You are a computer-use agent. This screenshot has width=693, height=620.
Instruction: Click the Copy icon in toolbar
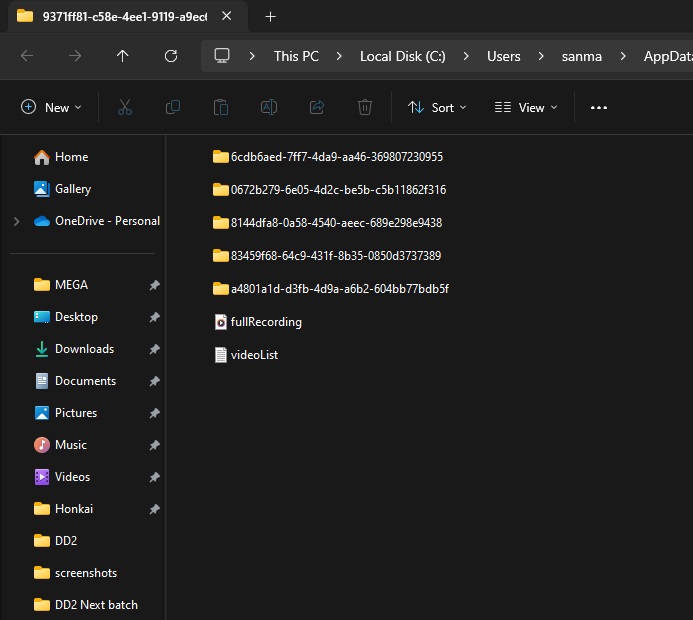[173, 107]
